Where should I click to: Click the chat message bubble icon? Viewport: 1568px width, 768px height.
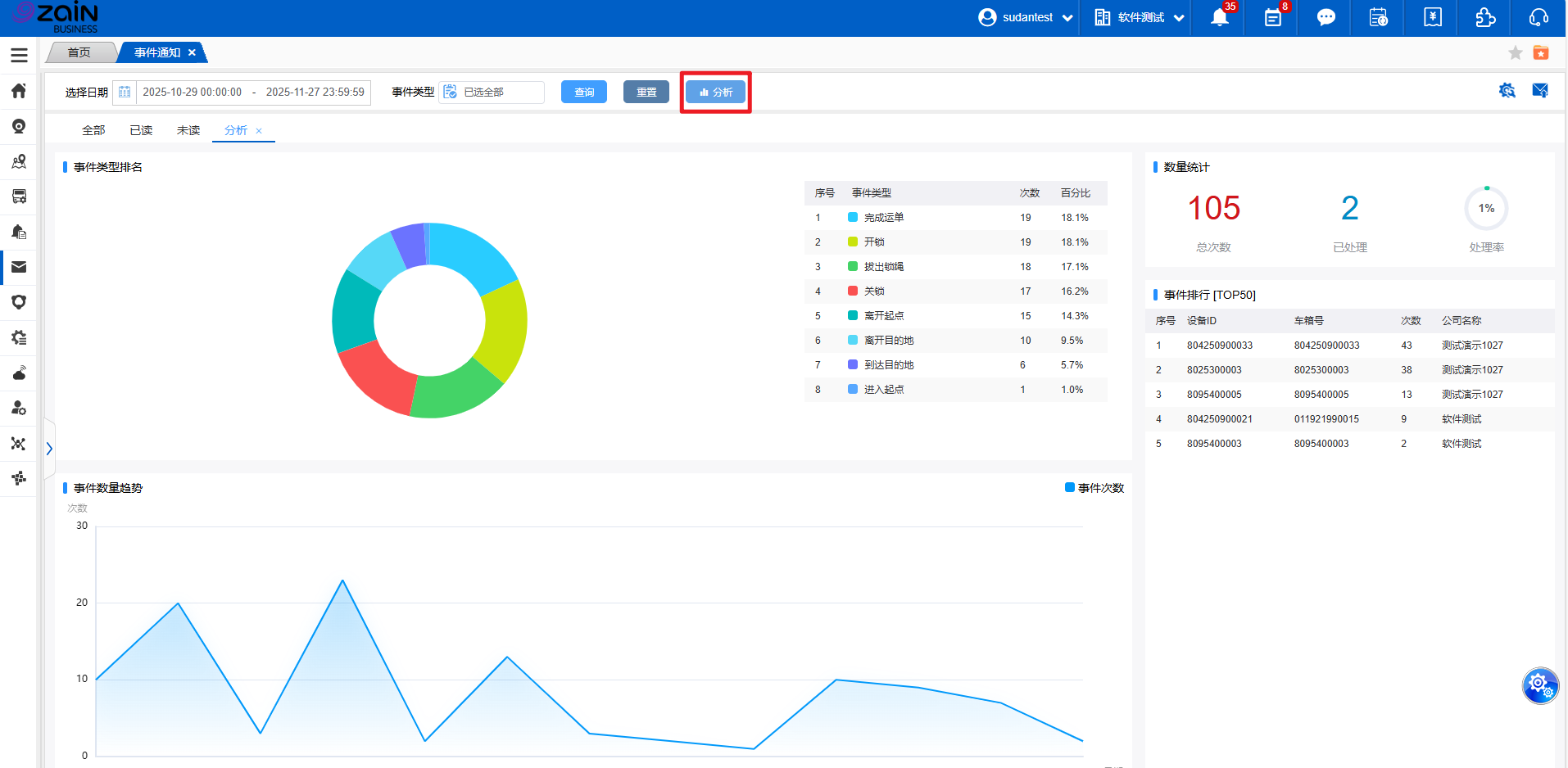[x=1326, y=18]
